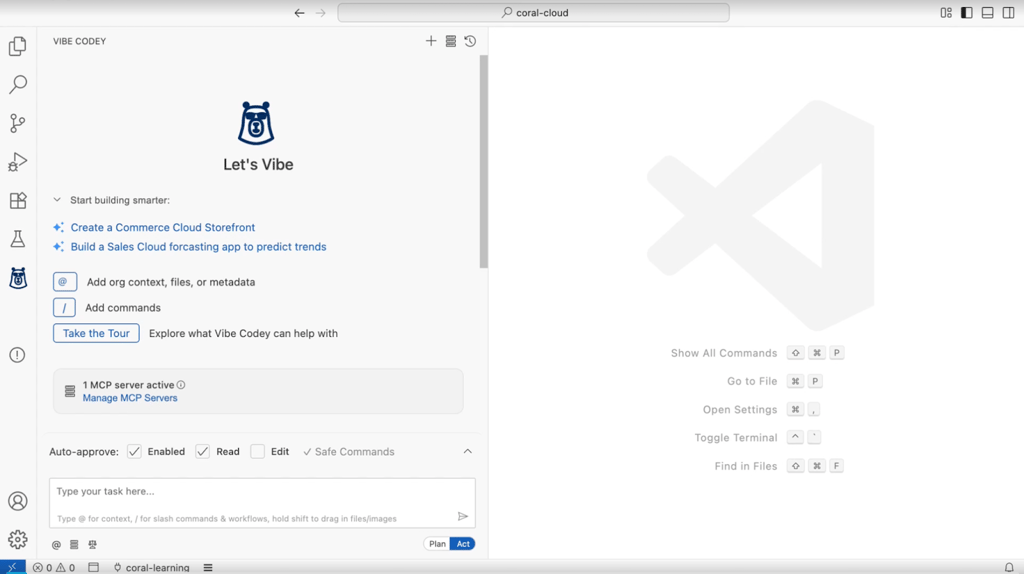The height and width of the screenshot is (574, 1024).
Task: Click the Vibe Codey panel scrollbar
Action: tap(484, 161)
